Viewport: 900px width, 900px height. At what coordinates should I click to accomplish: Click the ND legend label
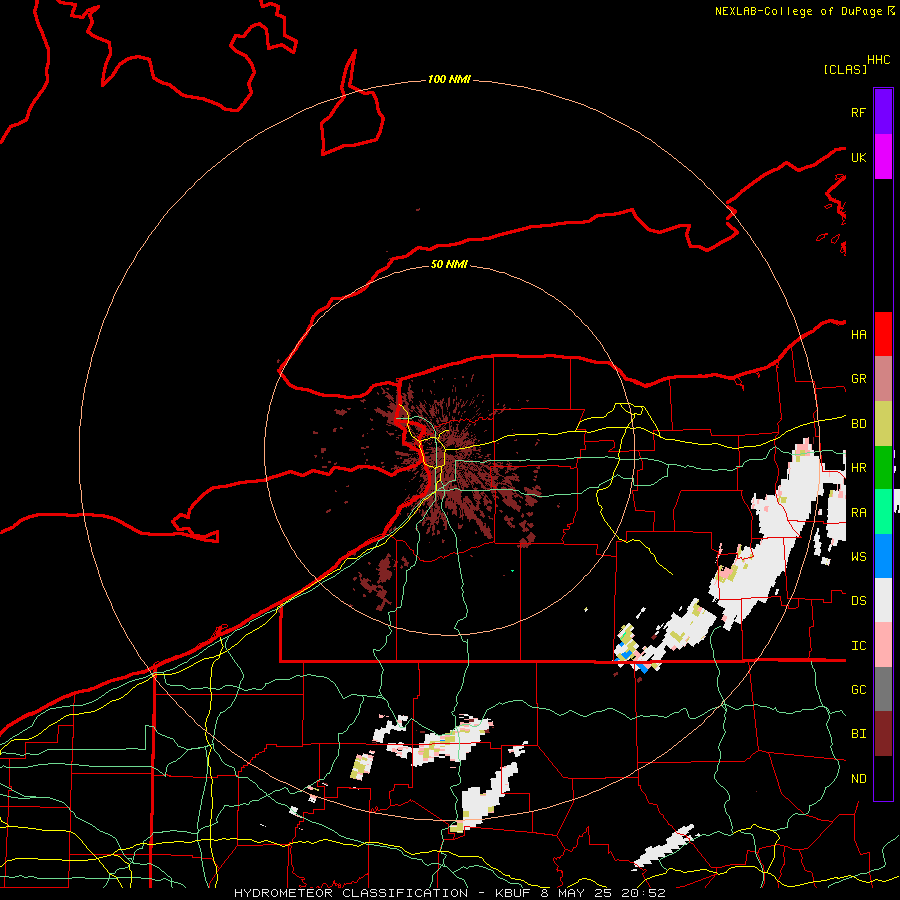click(858, 779)
